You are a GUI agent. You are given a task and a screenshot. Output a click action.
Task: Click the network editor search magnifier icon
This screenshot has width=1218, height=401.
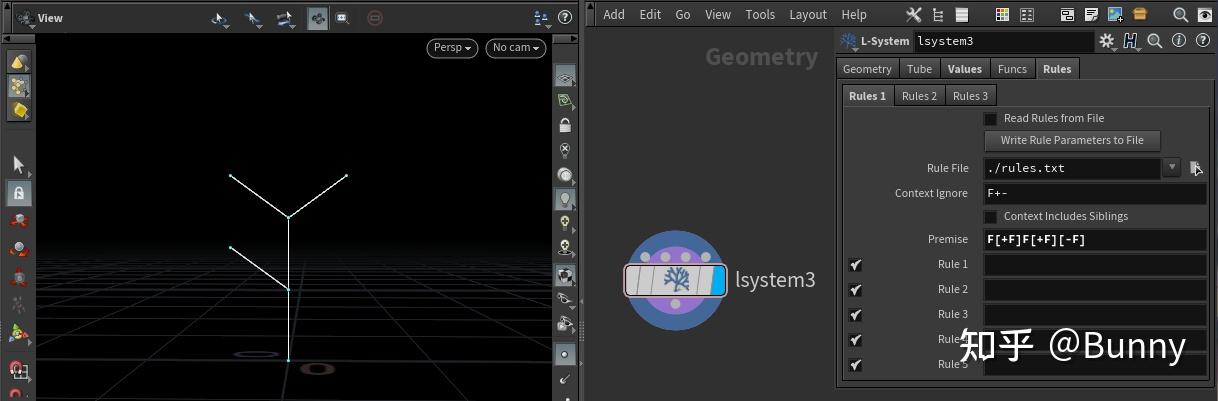click(x=1180, y=14)
